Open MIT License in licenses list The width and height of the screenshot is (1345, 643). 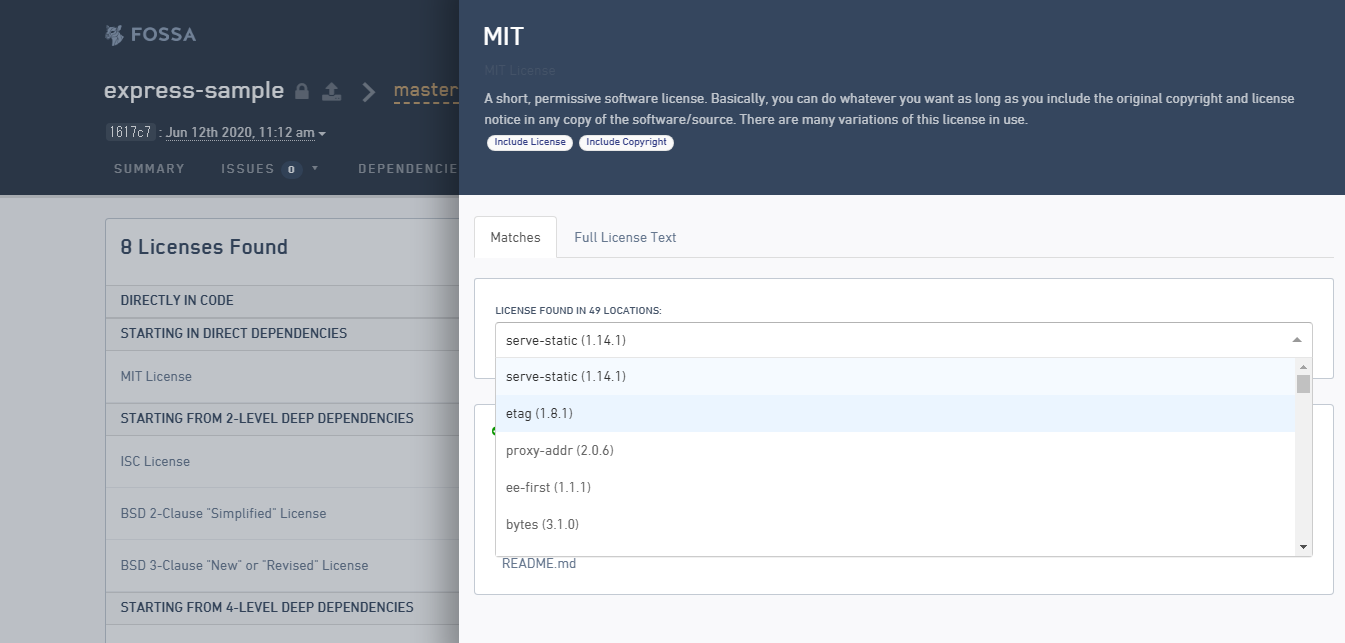(x=156, y=376)
